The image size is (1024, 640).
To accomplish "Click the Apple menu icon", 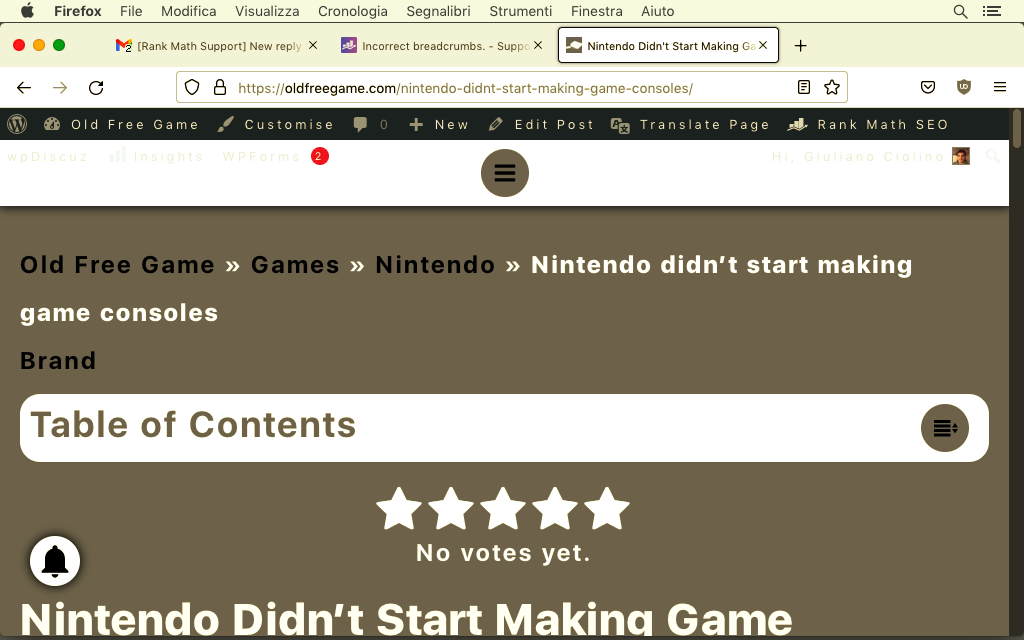I will [x=27, y=11].
